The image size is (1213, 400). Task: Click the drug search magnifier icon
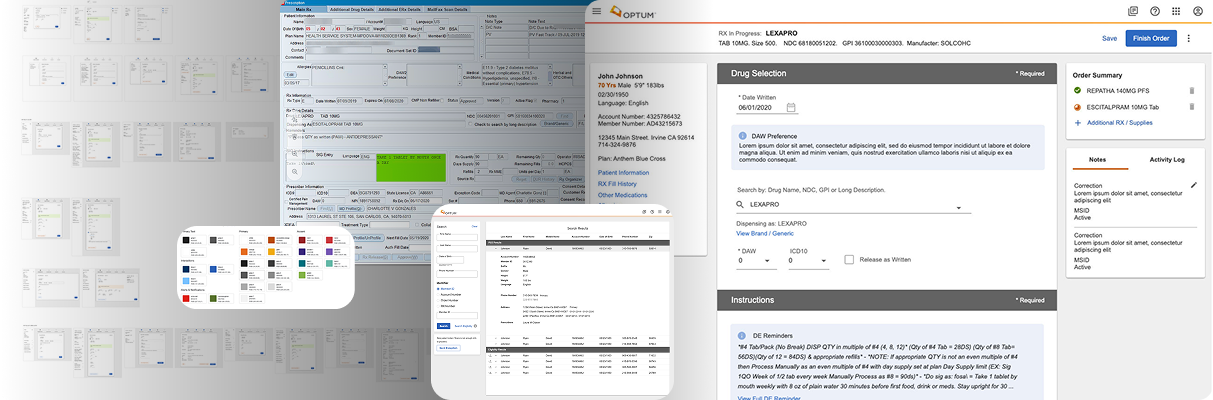(x=741, y=204)
